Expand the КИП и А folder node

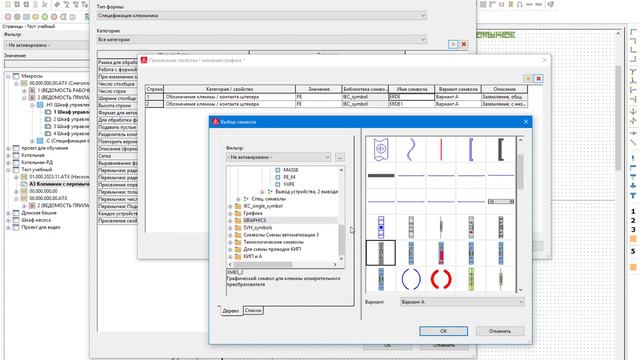230,257
